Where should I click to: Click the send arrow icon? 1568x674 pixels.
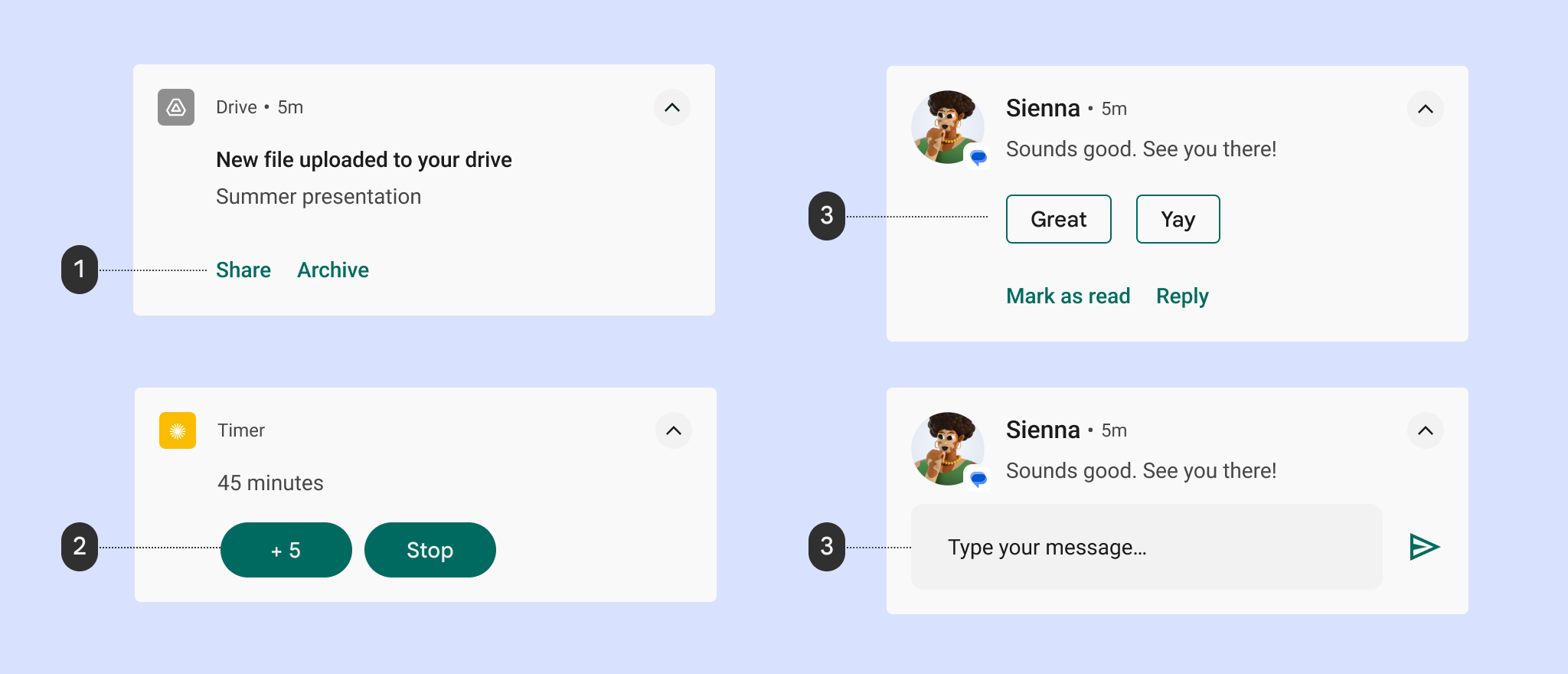point(1424,547)
